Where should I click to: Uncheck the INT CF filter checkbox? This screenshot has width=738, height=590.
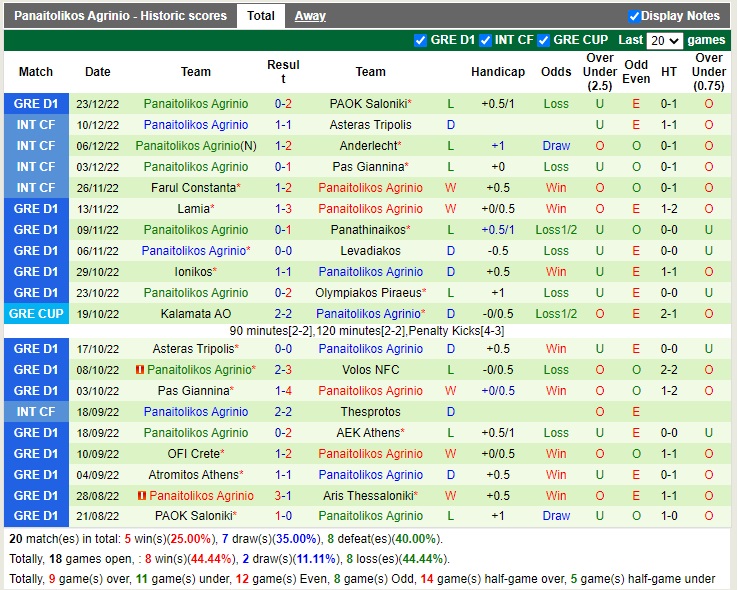click(x=485, y=40)
